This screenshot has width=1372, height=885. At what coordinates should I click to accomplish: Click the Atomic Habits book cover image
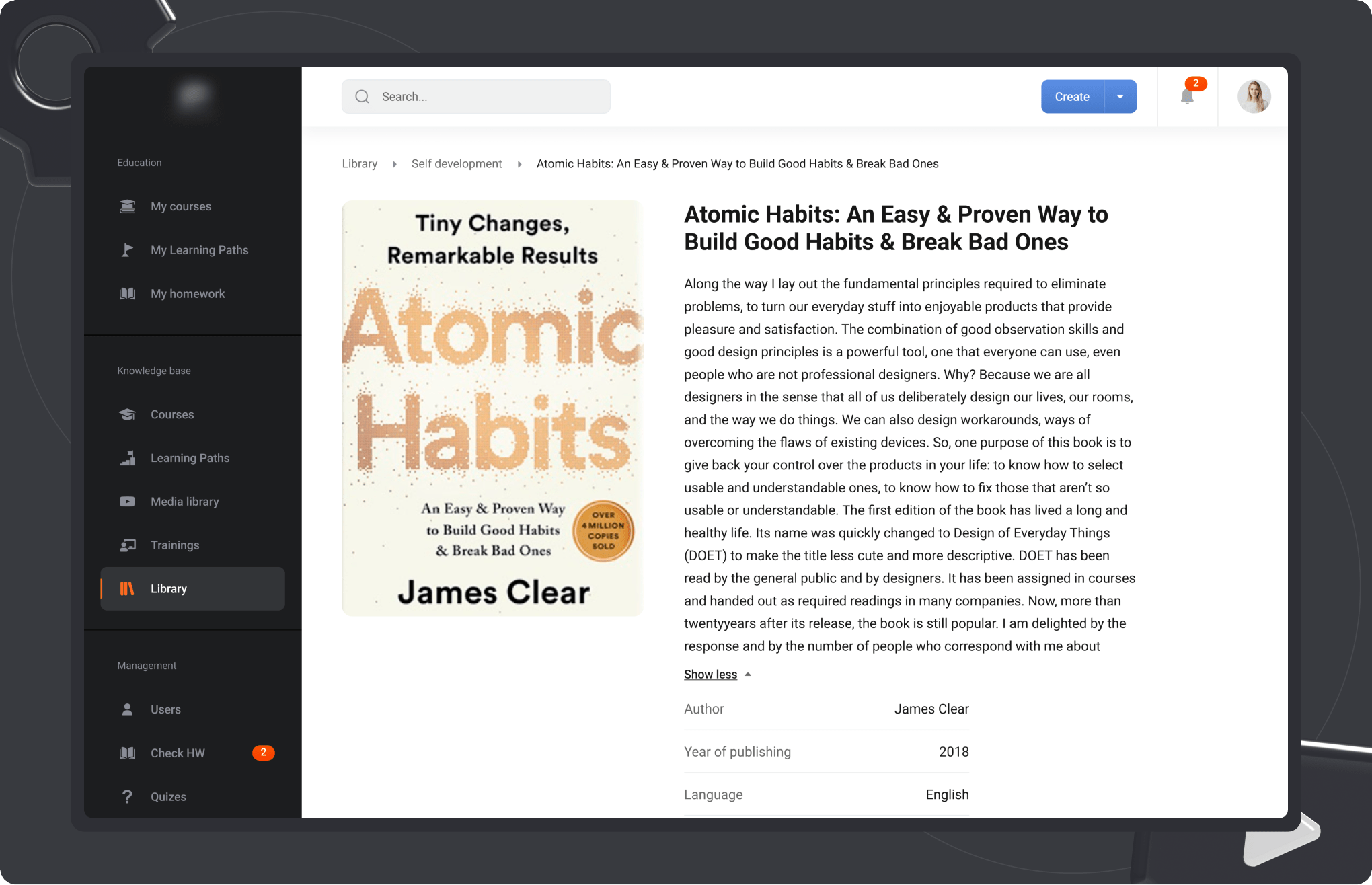(492, 408)
